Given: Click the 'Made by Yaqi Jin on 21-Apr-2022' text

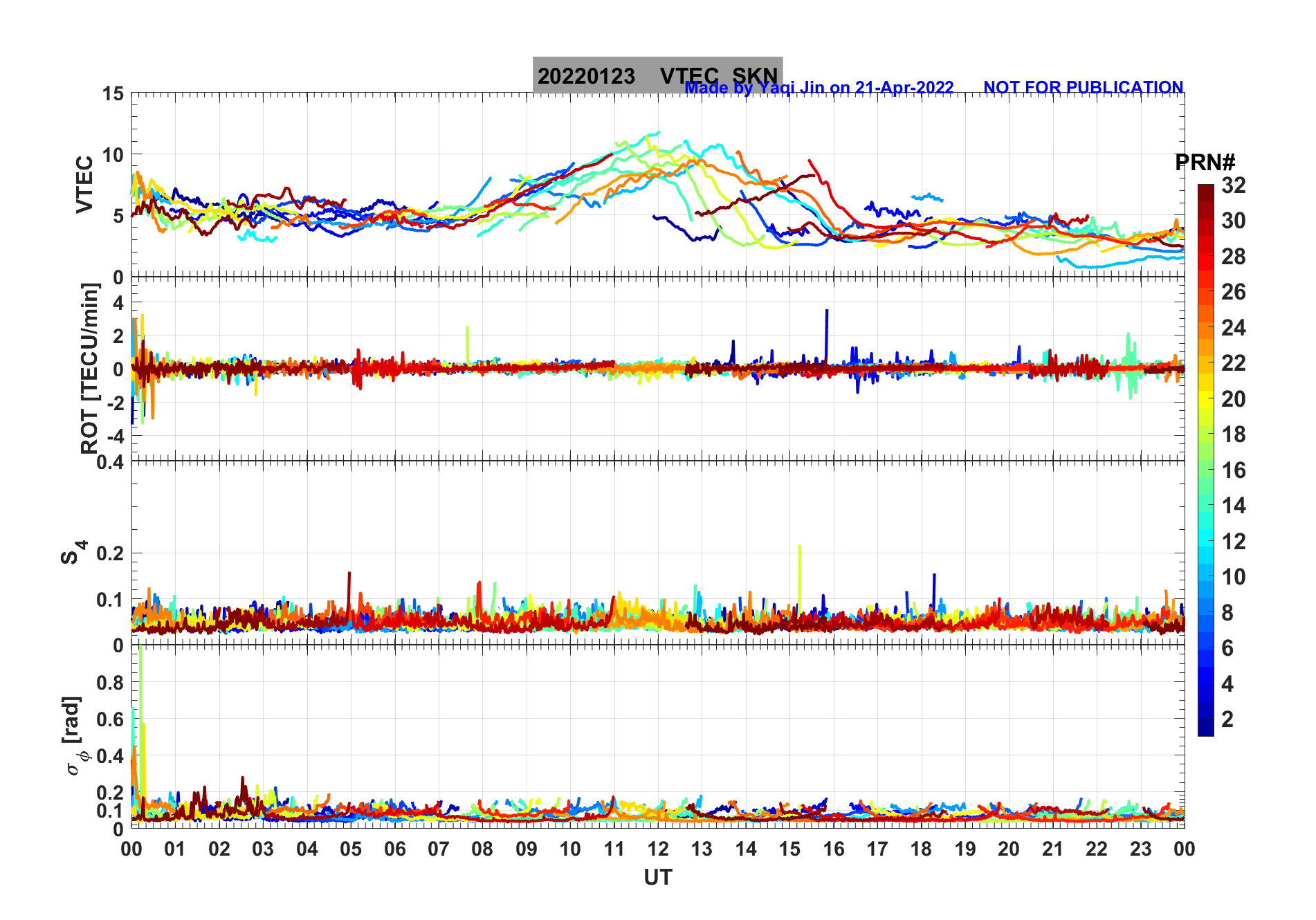Looking at the screenshot, I should click(819, 88).
